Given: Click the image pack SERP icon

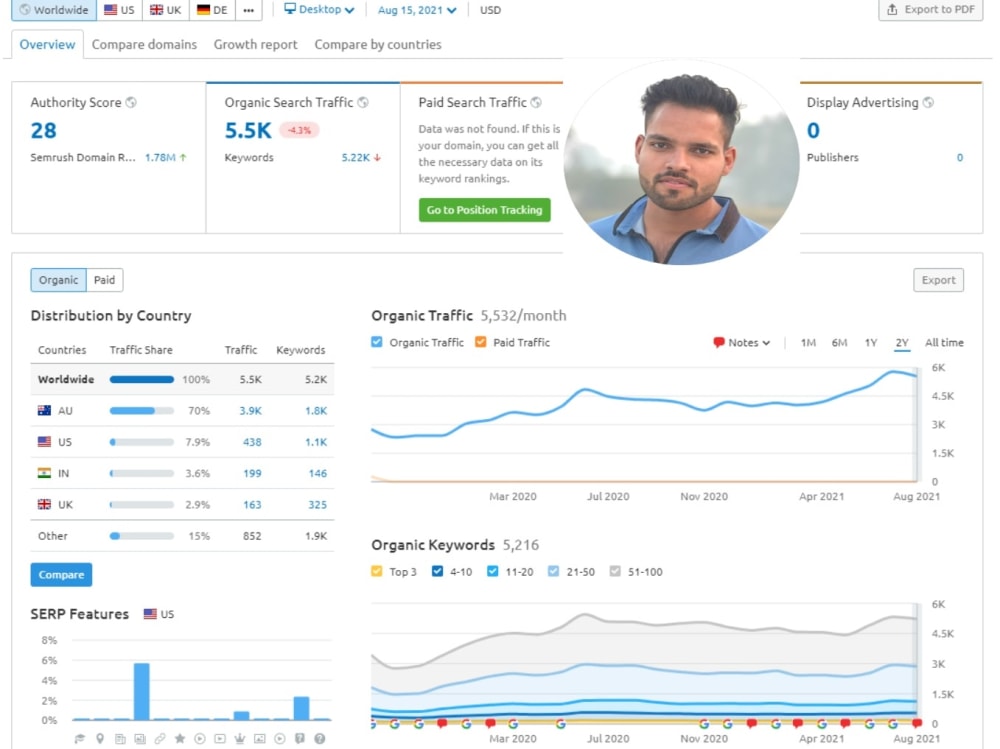Looking at the screenshot, I should point(140,739).
